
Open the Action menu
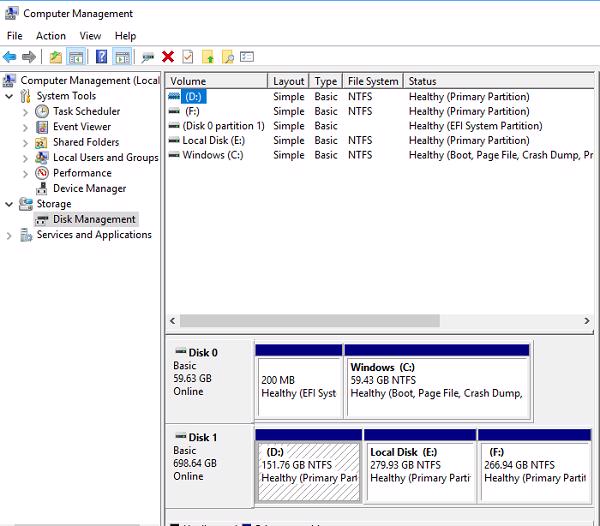[x=51, y=36]
